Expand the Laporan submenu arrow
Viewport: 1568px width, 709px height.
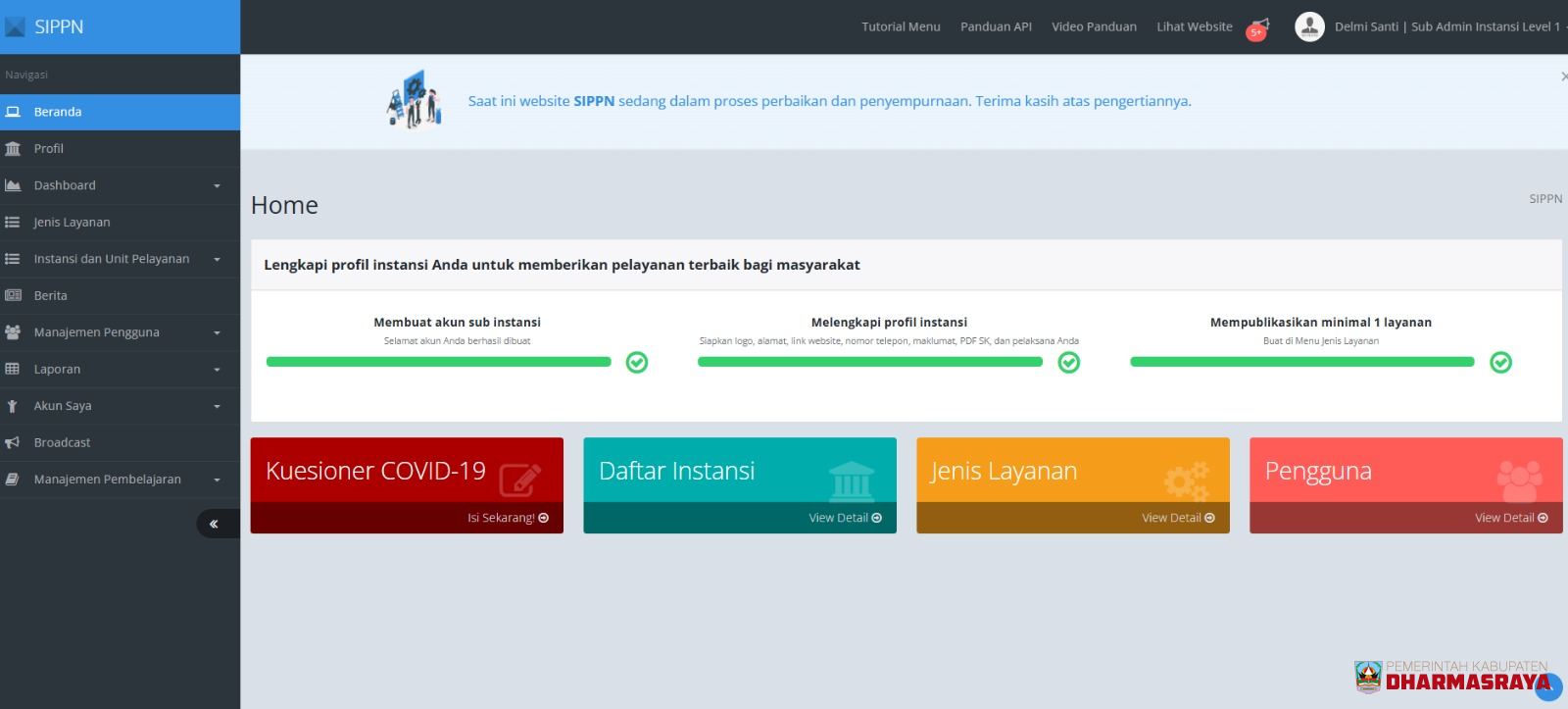click(217, 370)
